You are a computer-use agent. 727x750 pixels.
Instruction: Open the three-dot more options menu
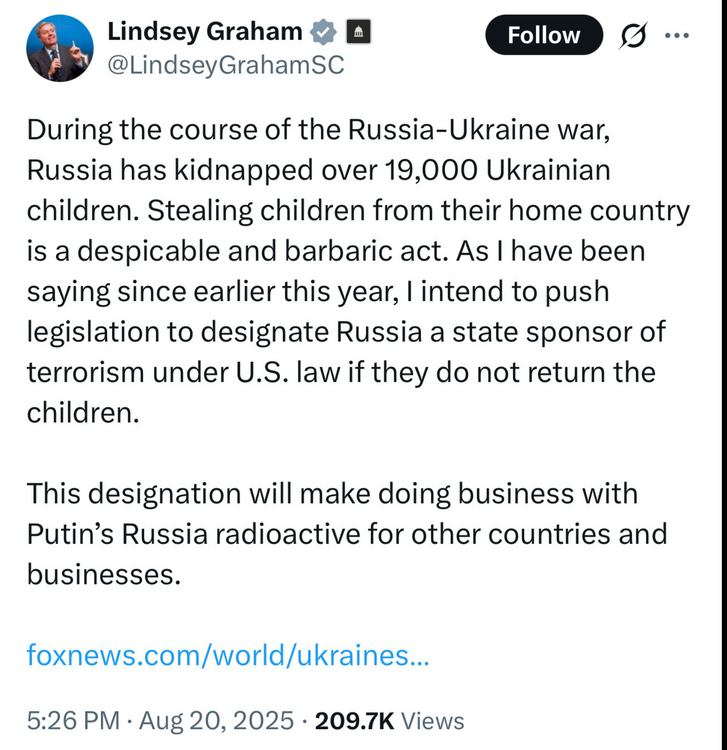tap(677, 35)
